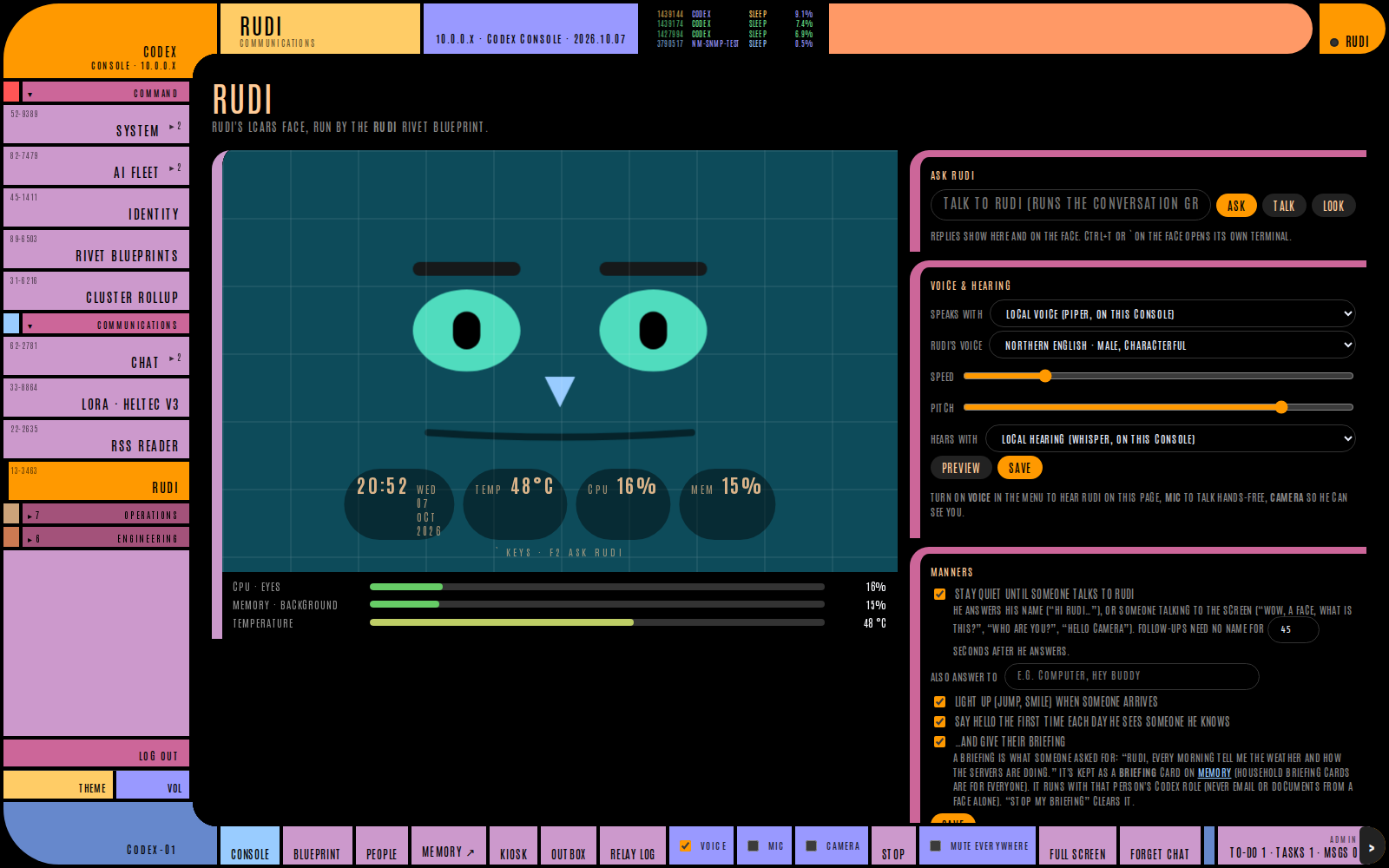Click the Look button
1389x868 pixels.
point(1333,206)
